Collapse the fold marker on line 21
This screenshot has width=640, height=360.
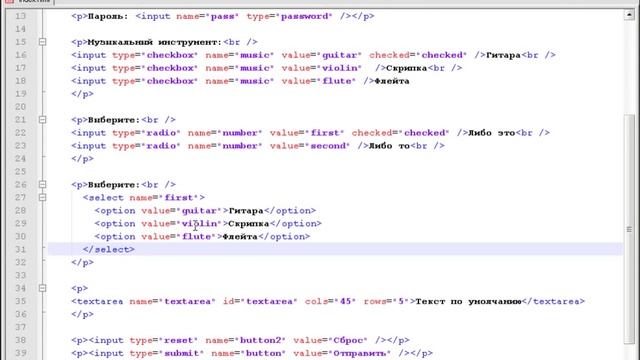click(x=42, y=120)
